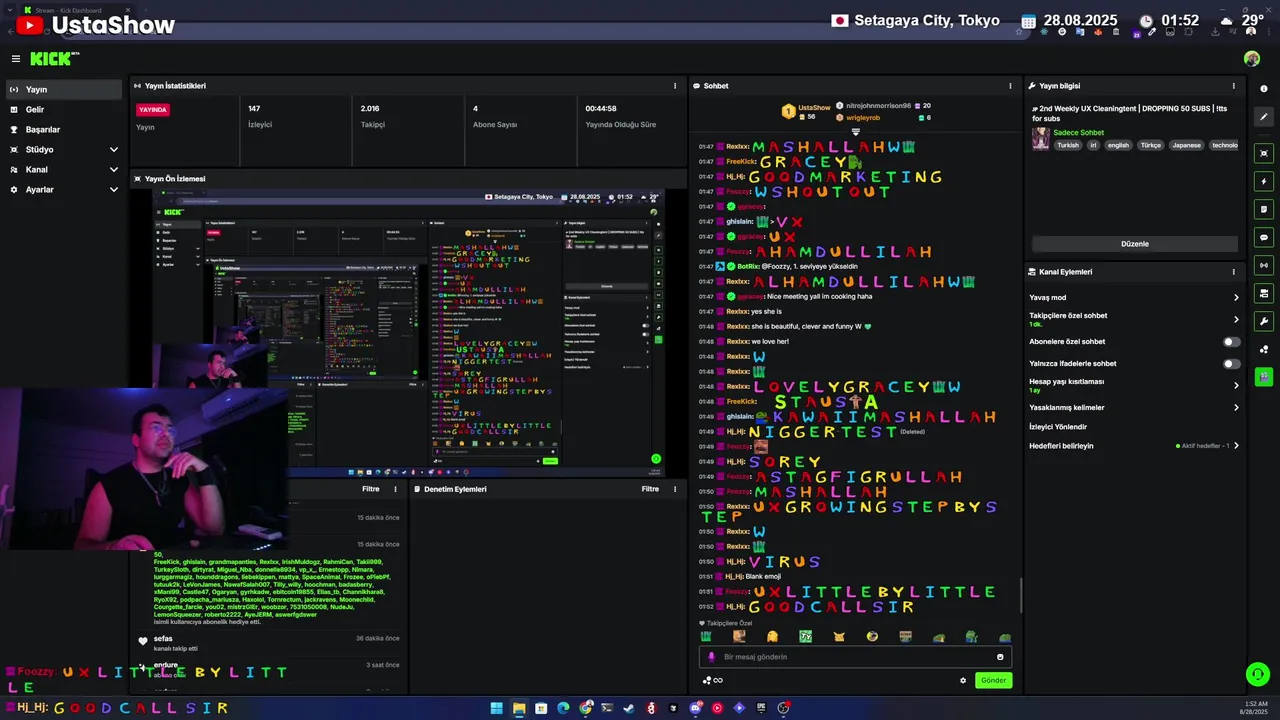Image resolution: width=1280 pixels, height=720 pixels.
Task: Open Yavaş mod options arrow
Action: 1236,297
